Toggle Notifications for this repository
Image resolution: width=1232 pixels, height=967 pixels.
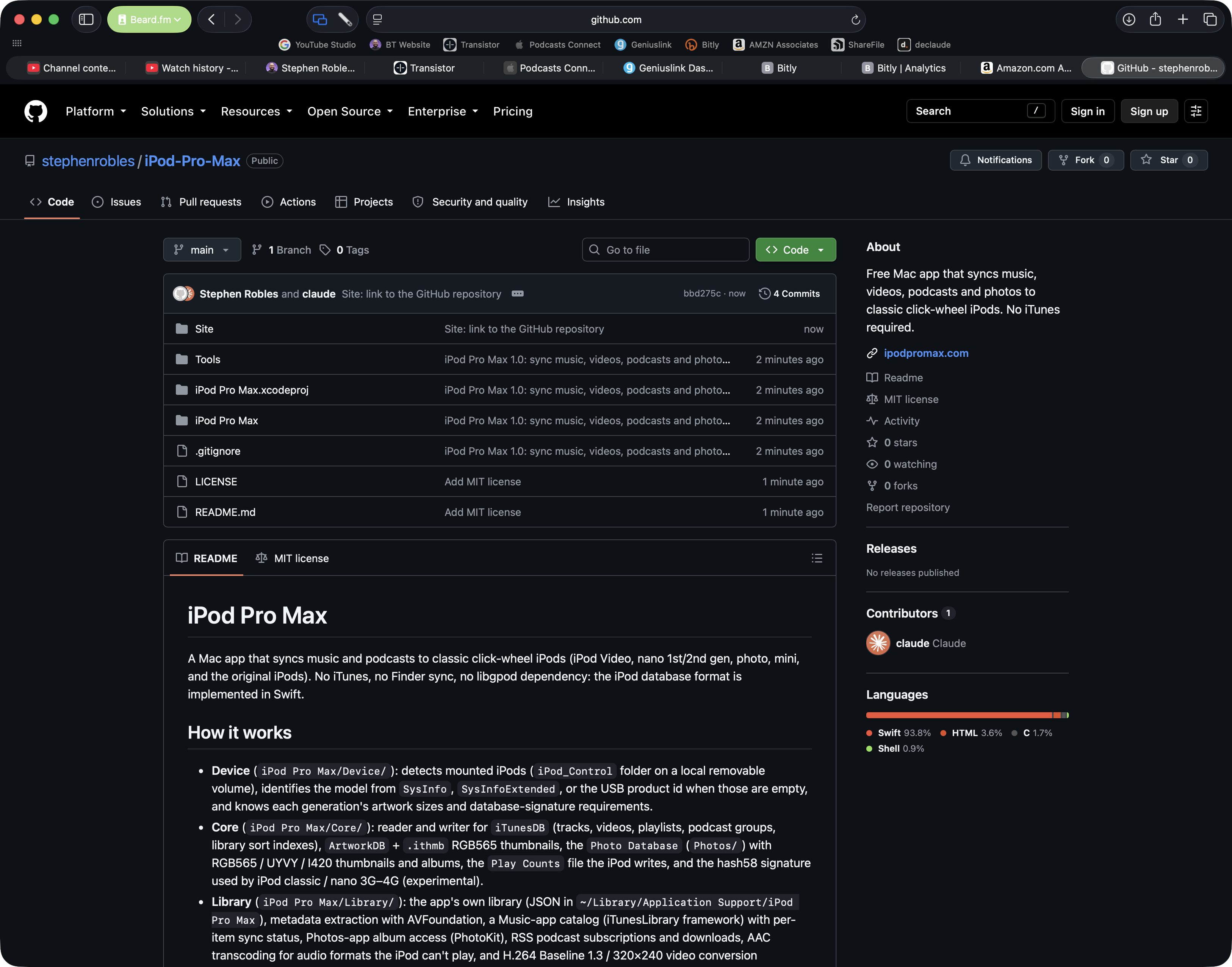[x=996, y=160]
